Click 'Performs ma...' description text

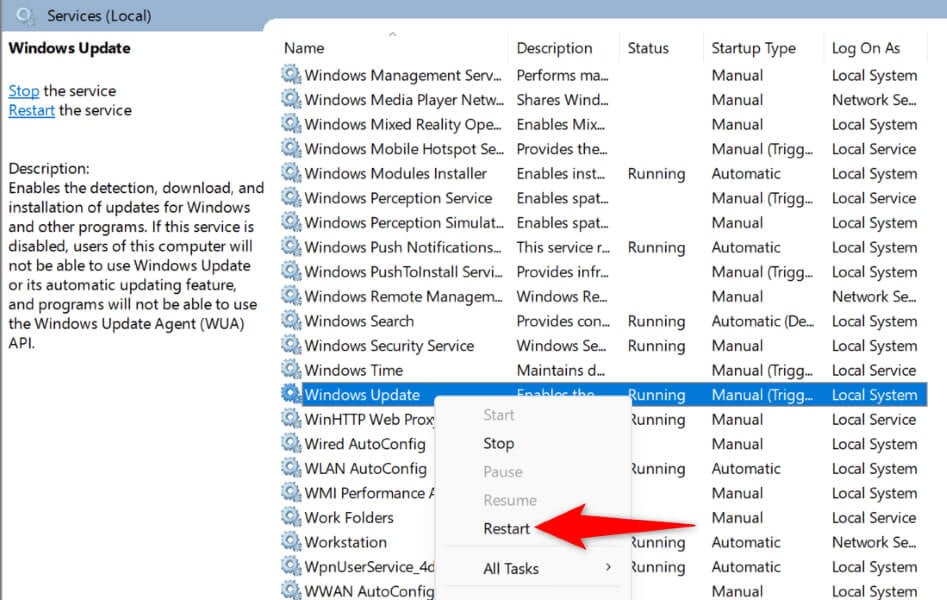click(562, 76)
